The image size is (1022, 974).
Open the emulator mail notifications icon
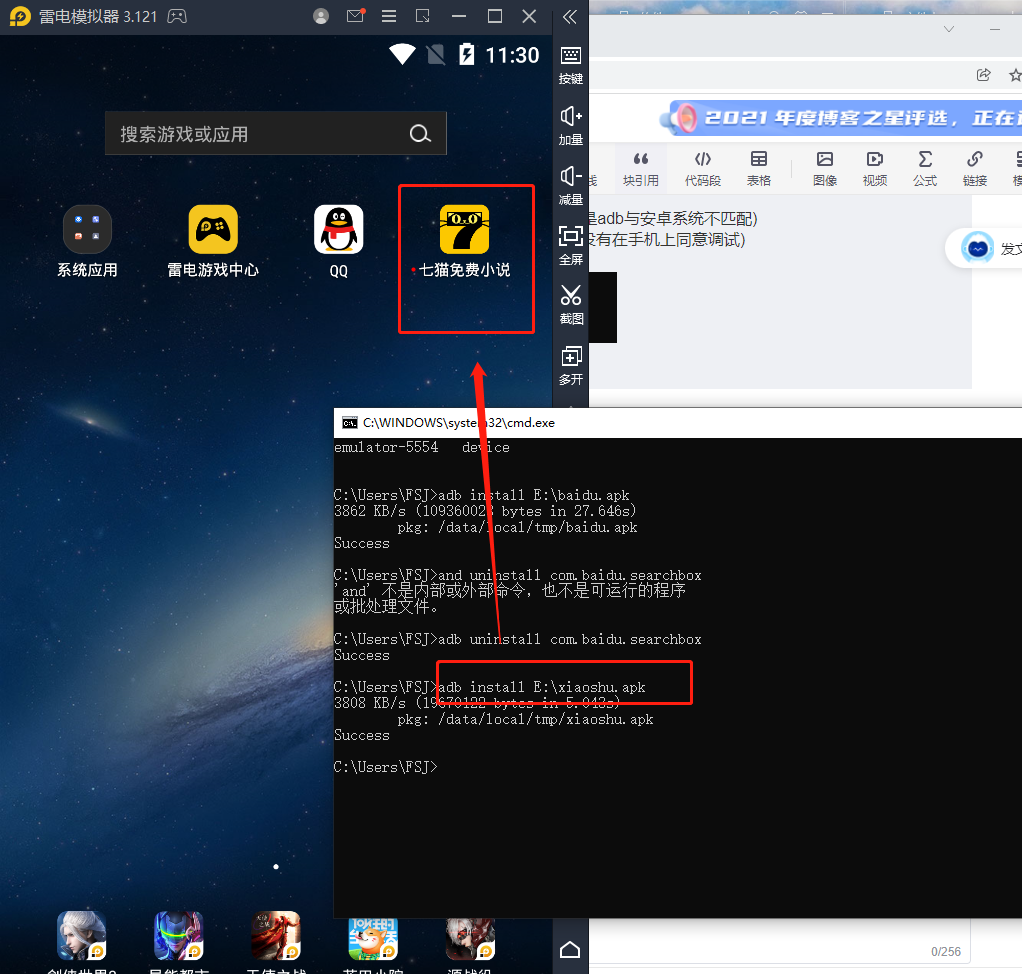pos(356,16)
